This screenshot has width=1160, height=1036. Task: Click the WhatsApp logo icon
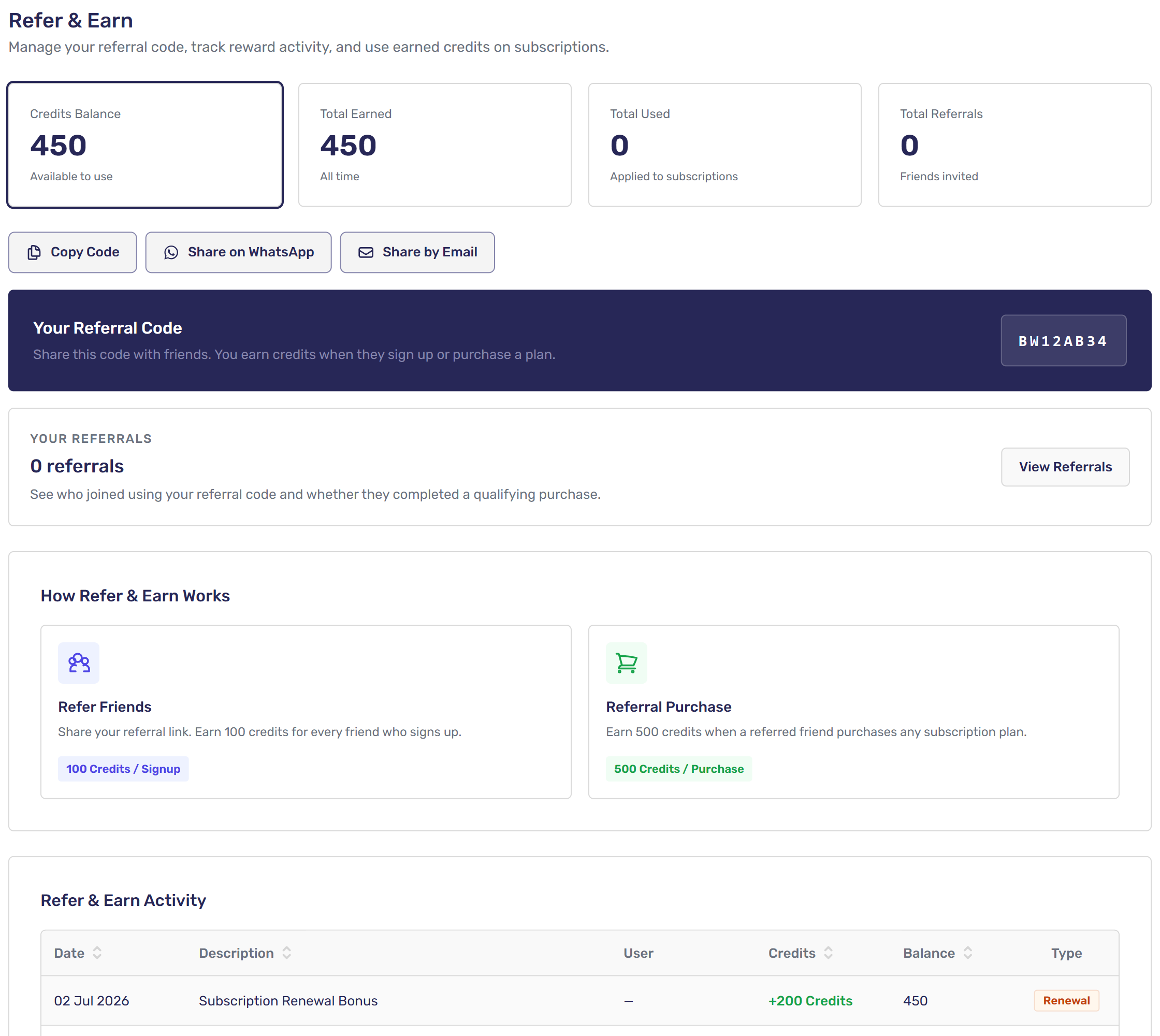click(171, 252)
